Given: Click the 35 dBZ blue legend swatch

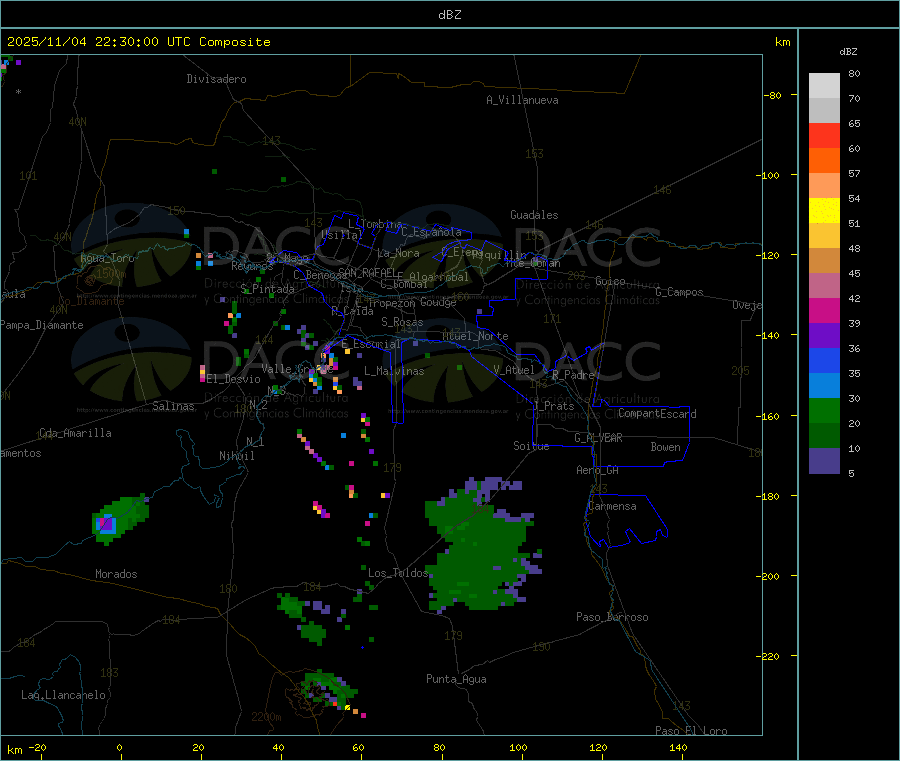Looking at the screenshot, I should coord(824,360).
